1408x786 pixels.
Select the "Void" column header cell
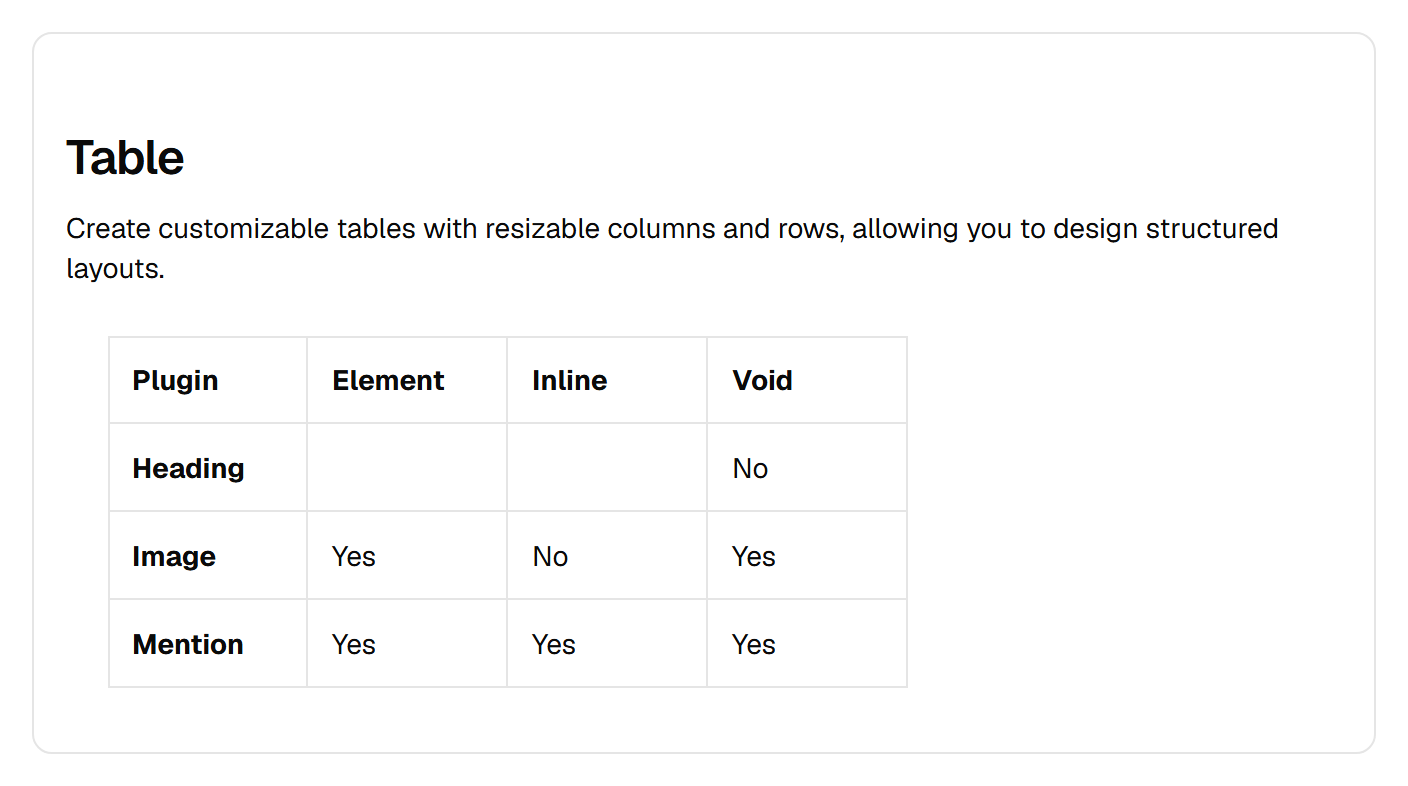tap(807, 380)
